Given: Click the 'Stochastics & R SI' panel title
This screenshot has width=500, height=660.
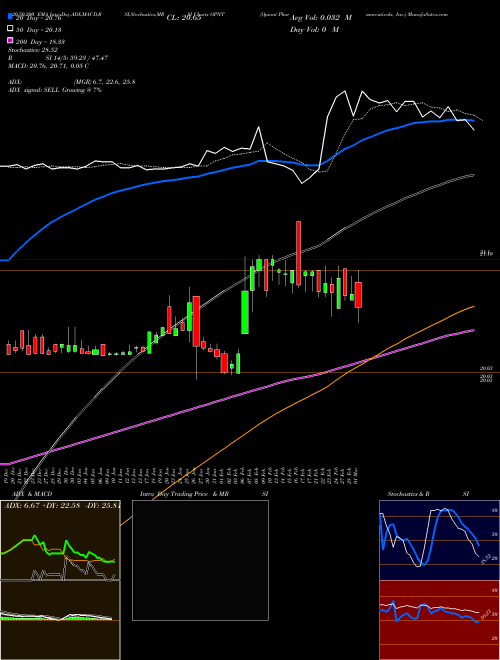Looking at the screenshot, I should point(428,494).
